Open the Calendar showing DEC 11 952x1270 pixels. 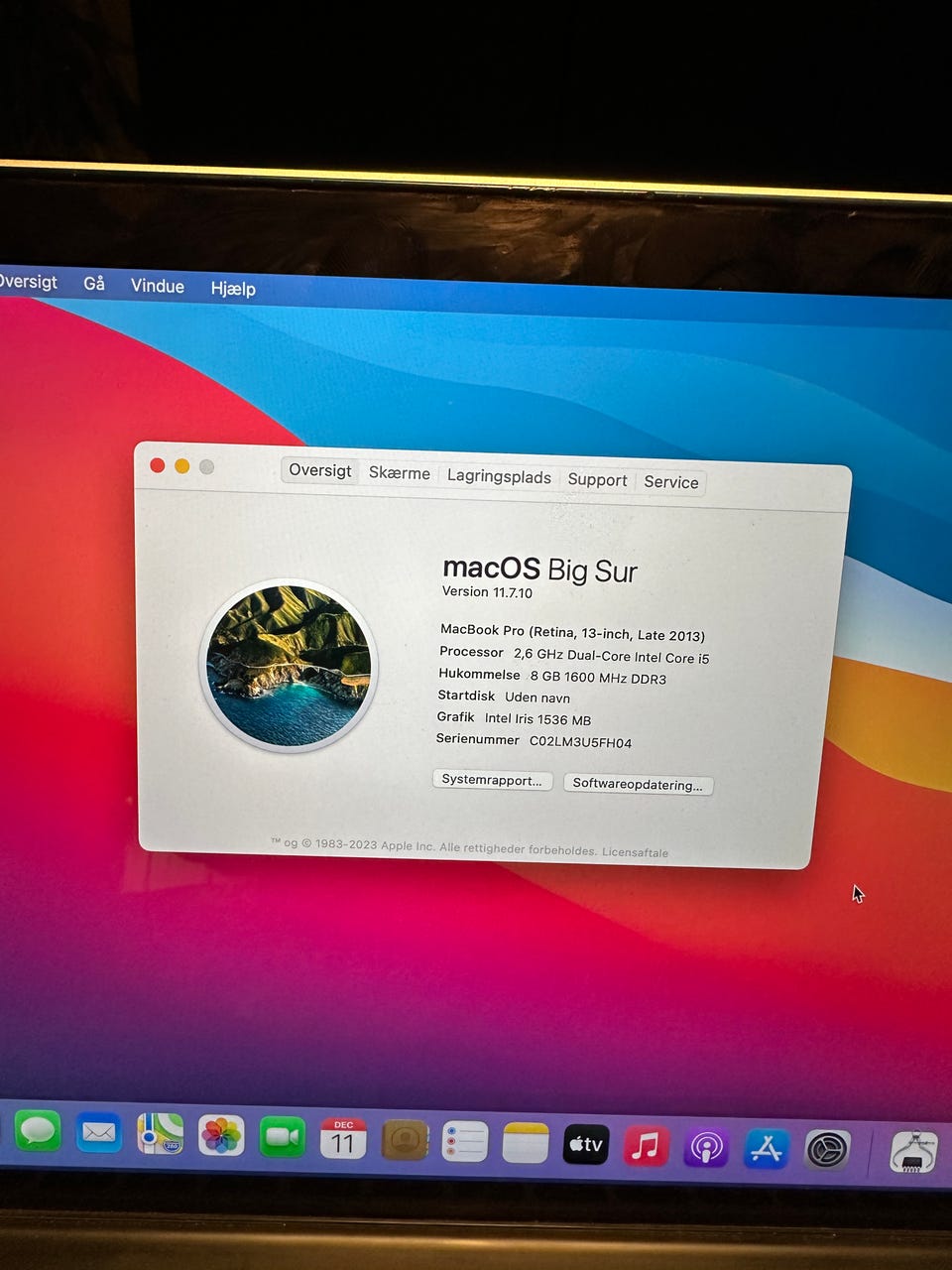click(343, 1139)
